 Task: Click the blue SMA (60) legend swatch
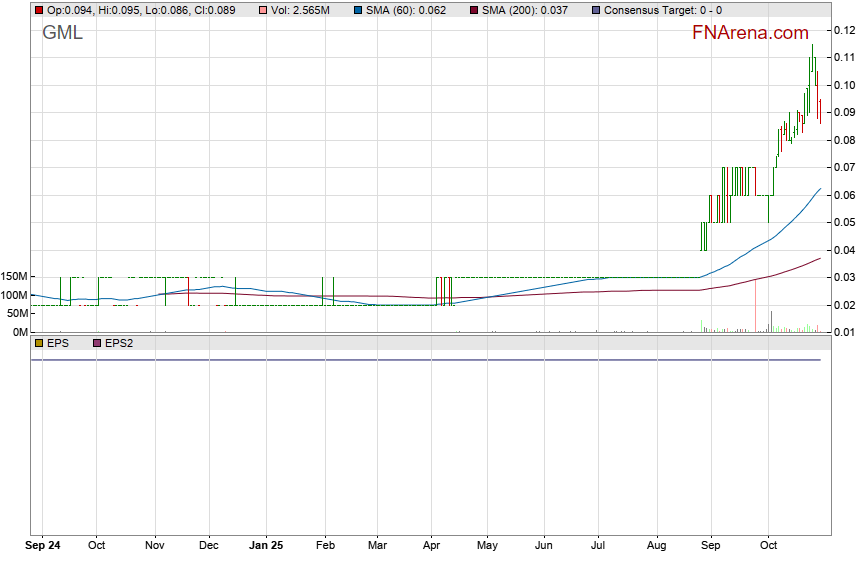359,10
